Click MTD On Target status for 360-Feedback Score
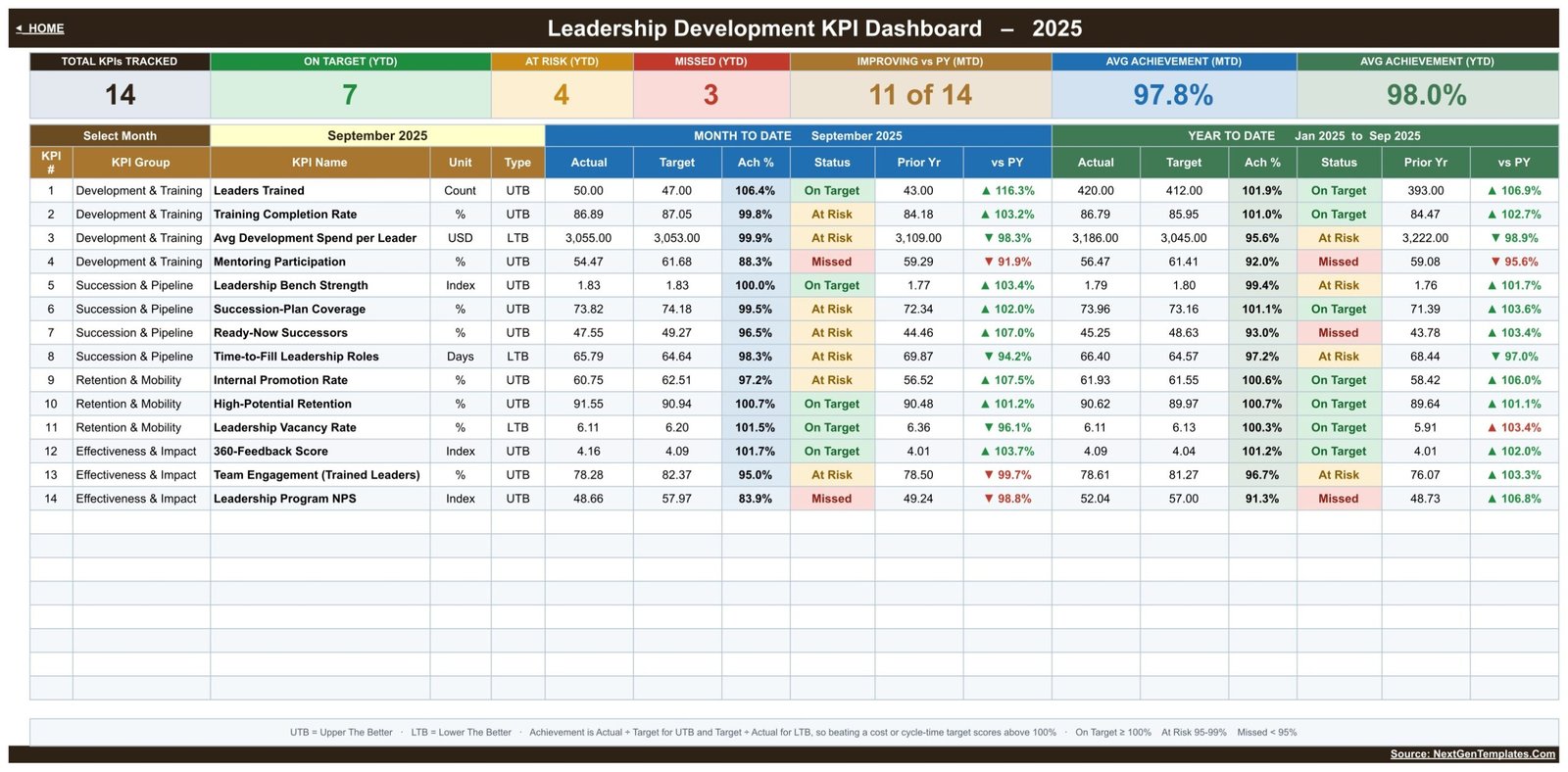Viewport: 1568px width, 772px height. coord(832,451)
